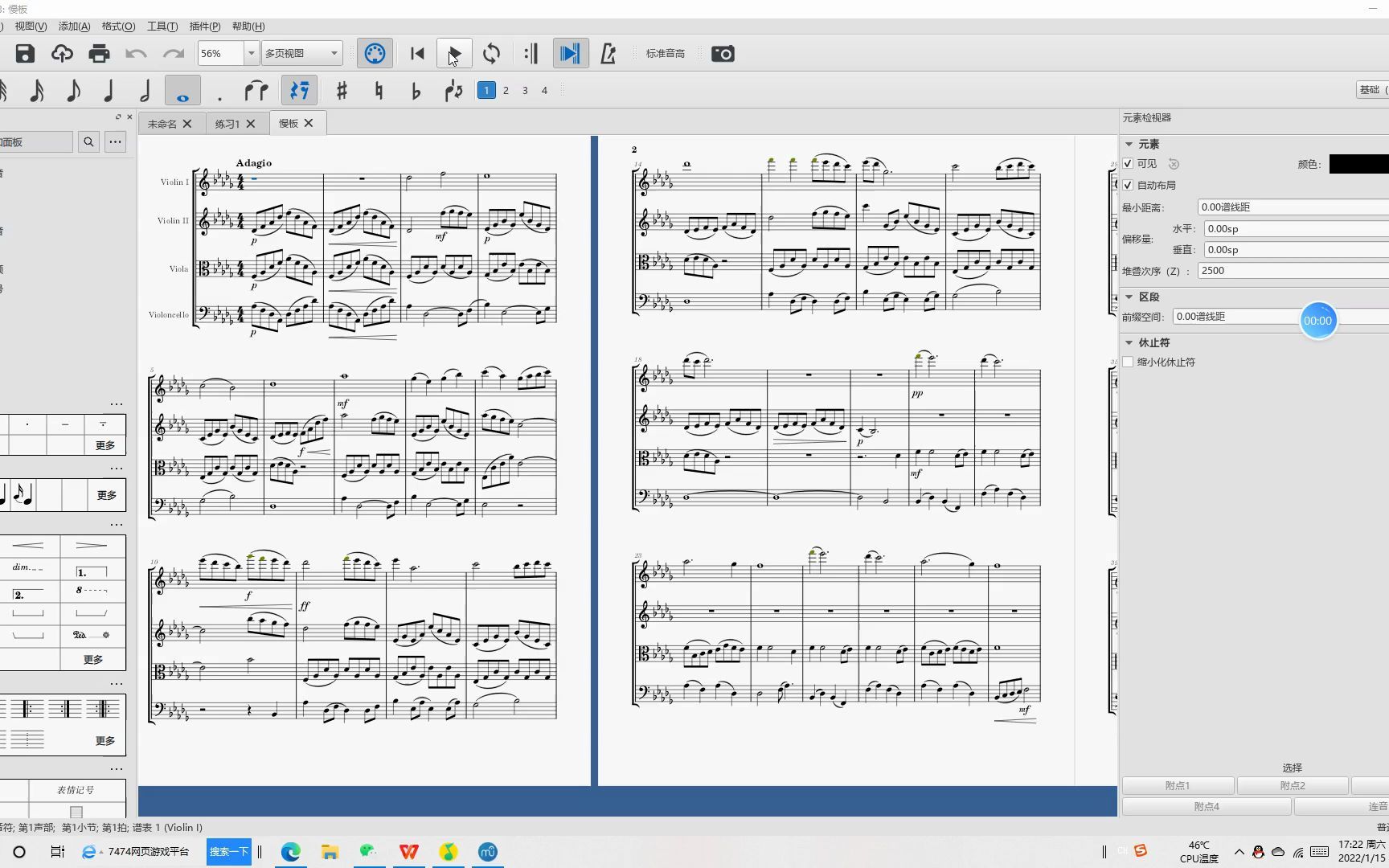Click the 附点1 button

click(1178, 786)
